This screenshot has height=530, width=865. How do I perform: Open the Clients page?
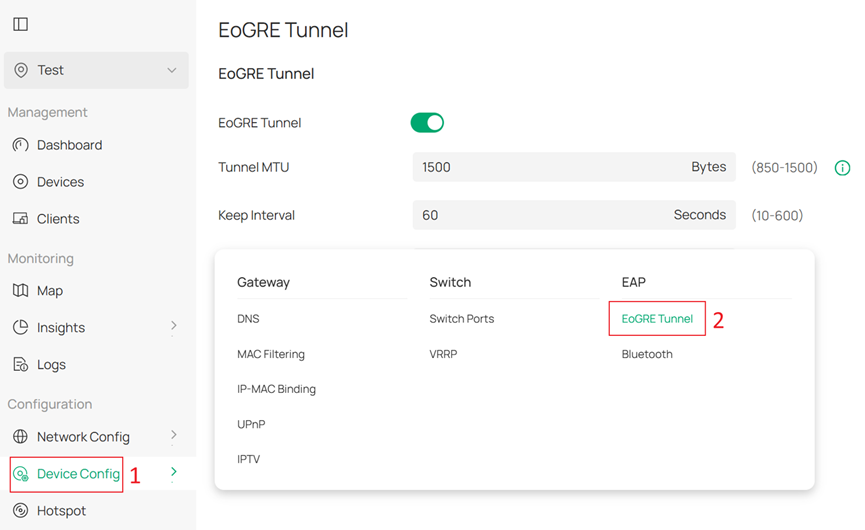click(x=58, y=219)
